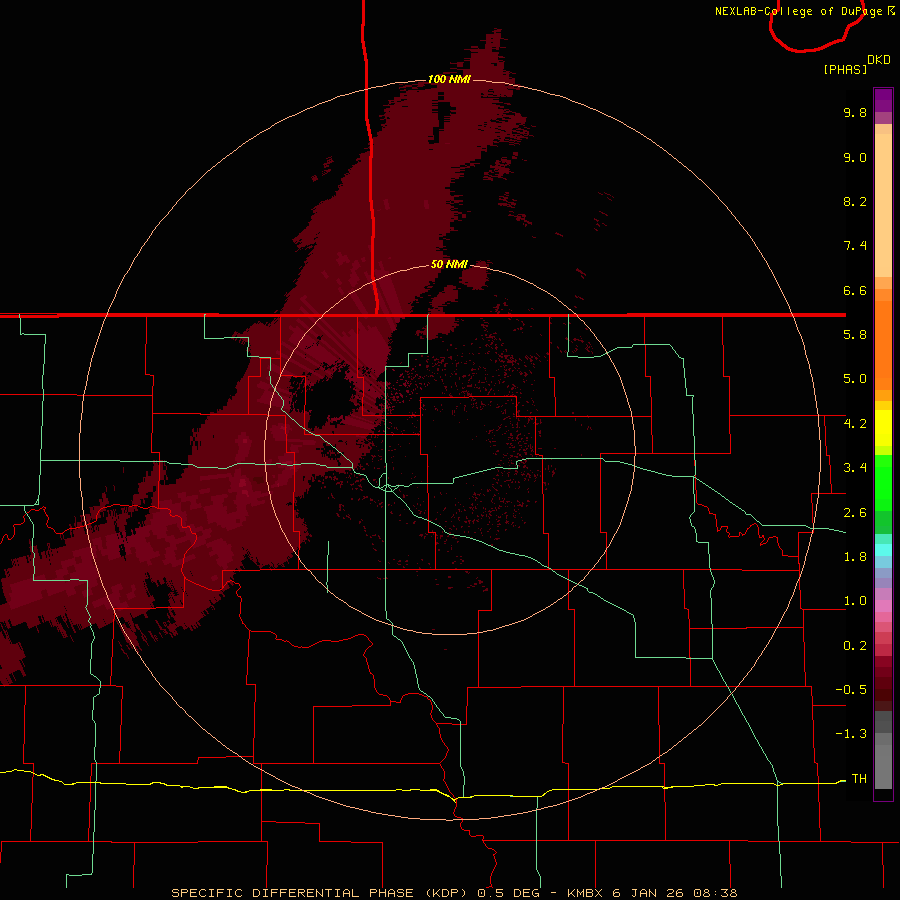The image size is (900, 900).
Task: Click the cyan 1.8 segment of color bar
Action: [x=883, y=550]
